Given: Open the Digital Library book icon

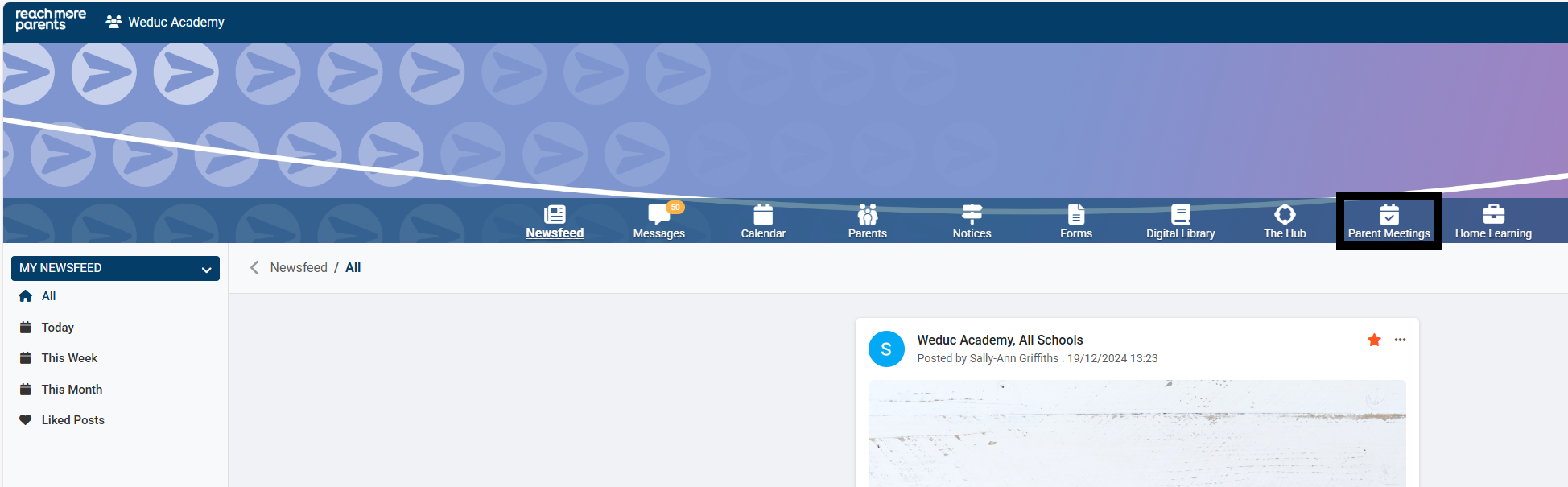Looking at the screenshot, I should tap(1180, 215).
